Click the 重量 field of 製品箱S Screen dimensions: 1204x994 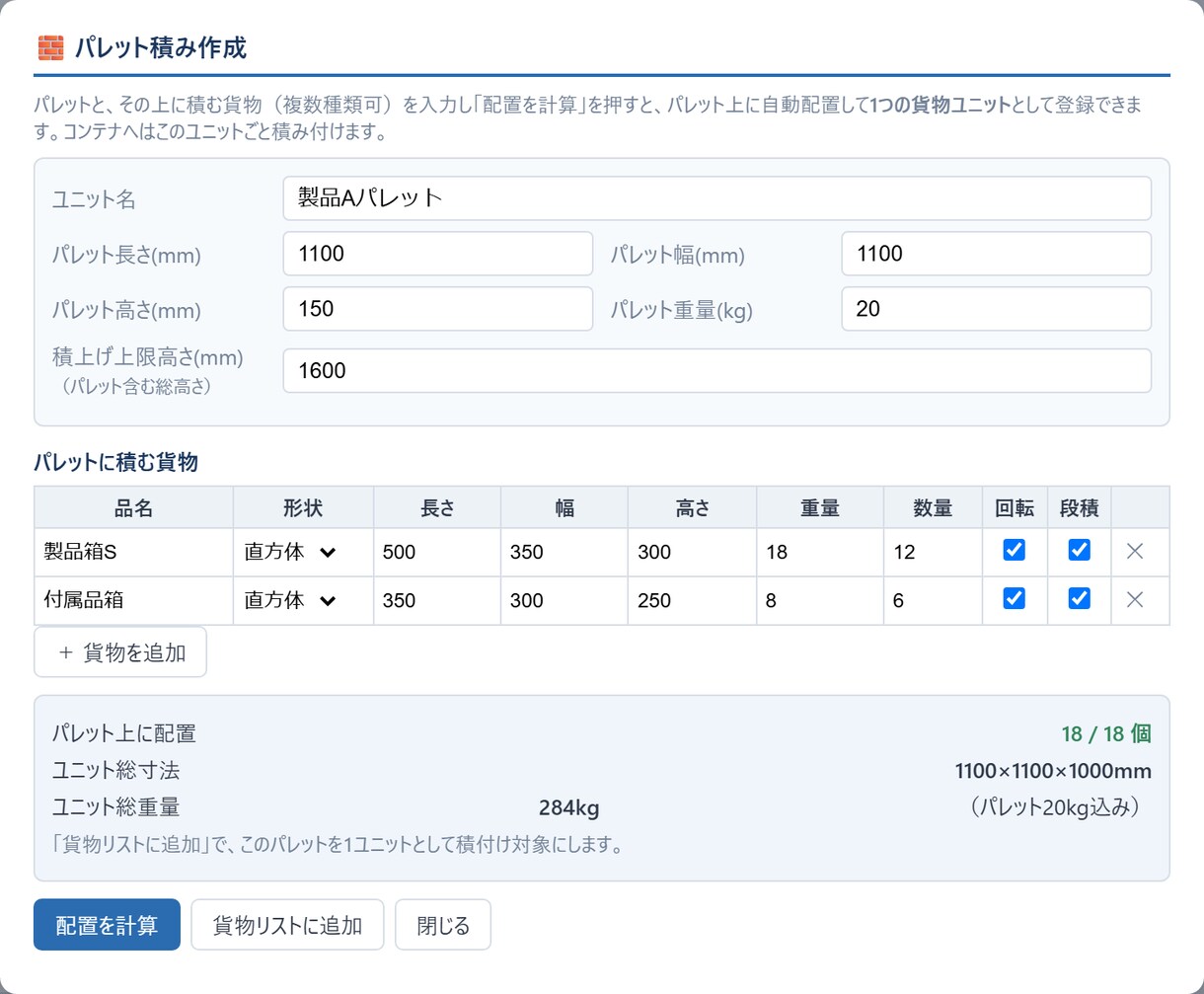(x=820, y=552)
